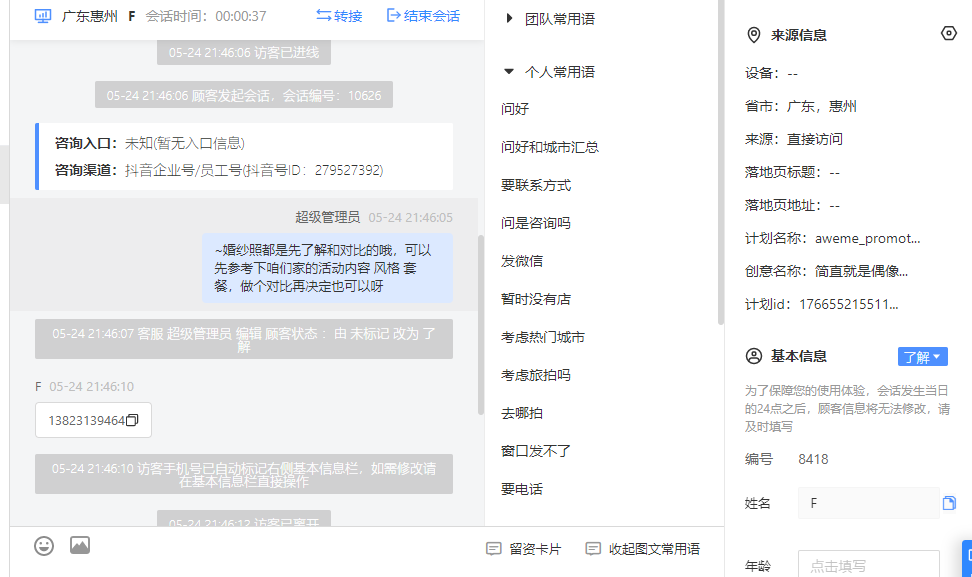Click the 年龄 点击填写 input field

[868, 564]
